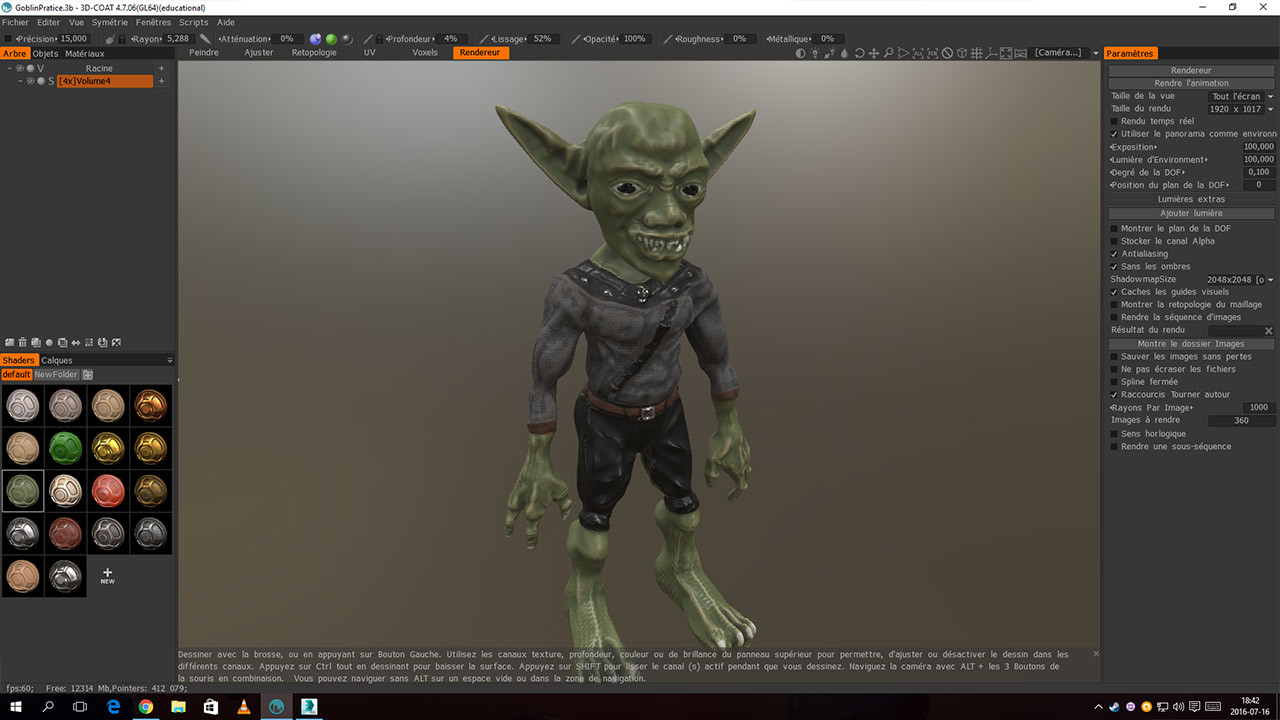The image size is (1280, 720).
Task: Click the panorama environment icon near Caméra
Action: 1020,53
